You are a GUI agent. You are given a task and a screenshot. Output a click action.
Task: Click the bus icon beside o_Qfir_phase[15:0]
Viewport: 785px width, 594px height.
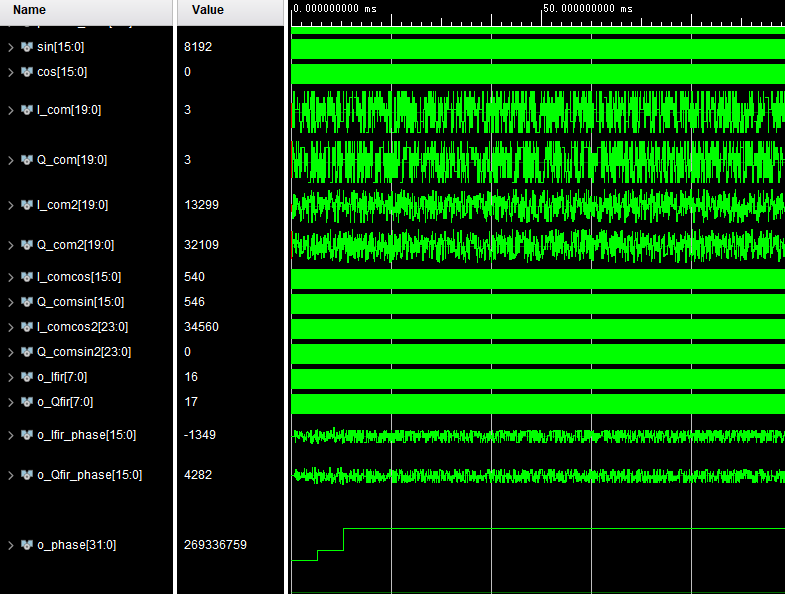[27, 475]
